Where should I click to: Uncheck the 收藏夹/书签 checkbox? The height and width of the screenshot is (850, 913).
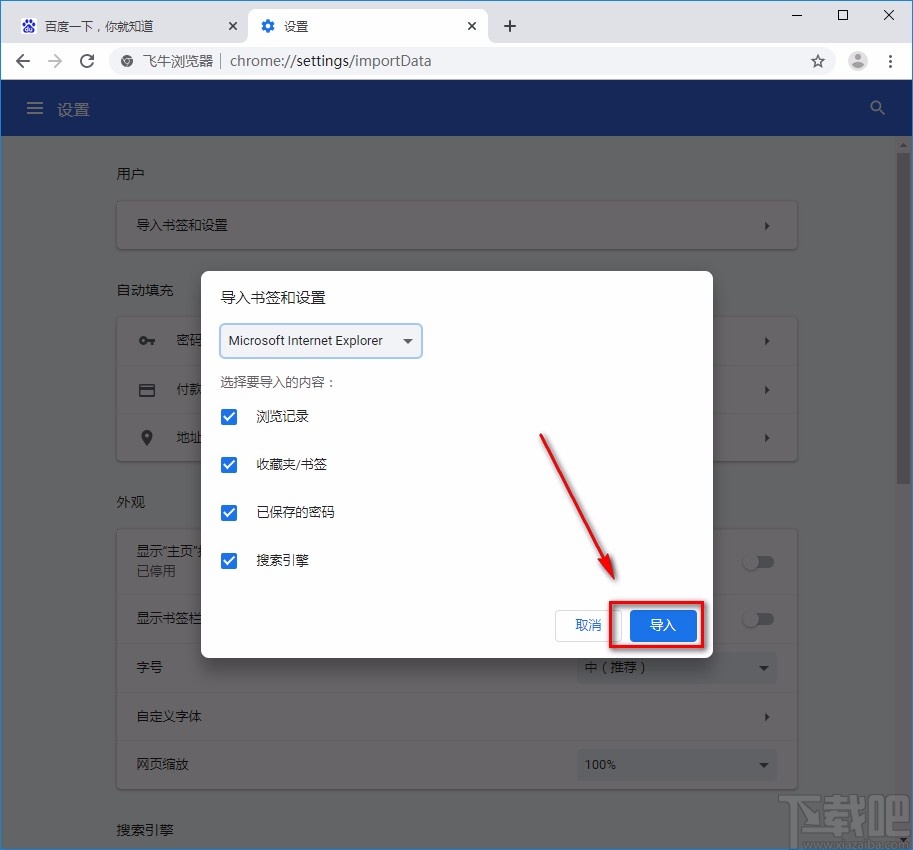(229, 465)
